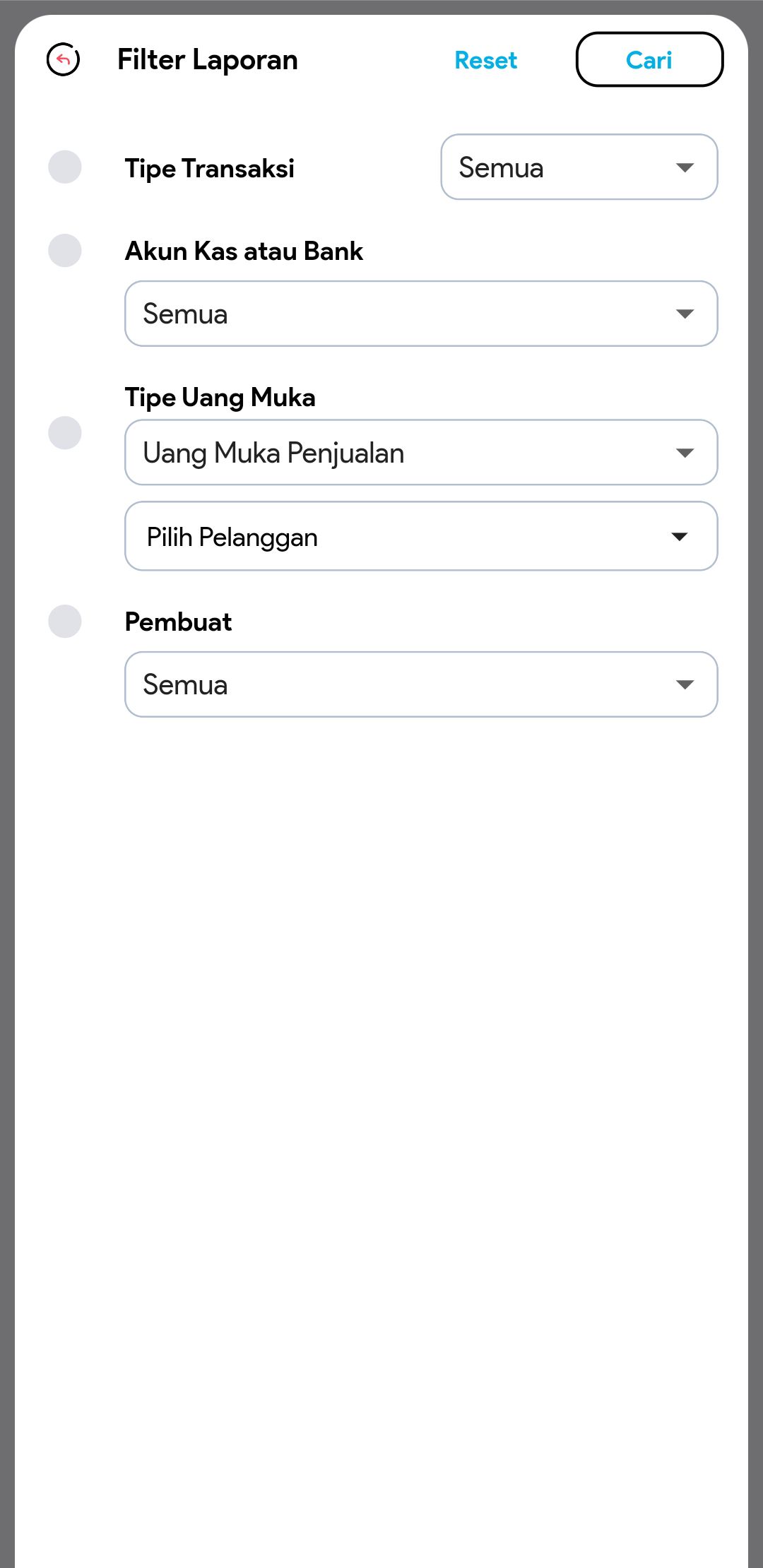
Task: Select the Pembuat radio circle
Action: click(65, 622)
